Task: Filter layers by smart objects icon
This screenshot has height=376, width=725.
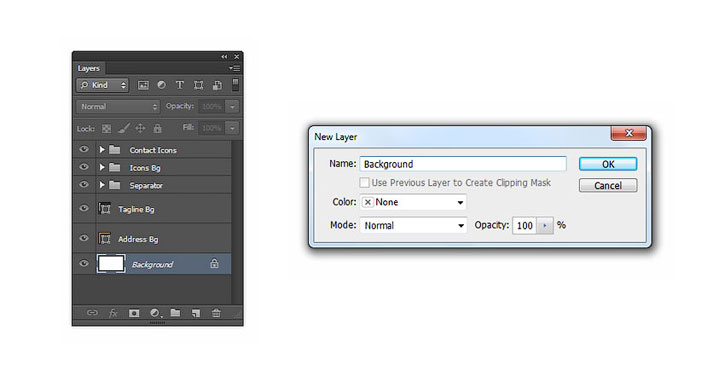Action: tap(217, 85)
